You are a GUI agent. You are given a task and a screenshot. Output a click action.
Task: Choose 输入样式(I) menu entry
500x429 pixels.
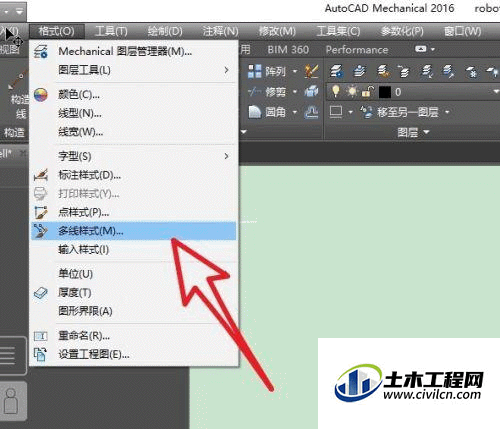[x=133, y=250]
